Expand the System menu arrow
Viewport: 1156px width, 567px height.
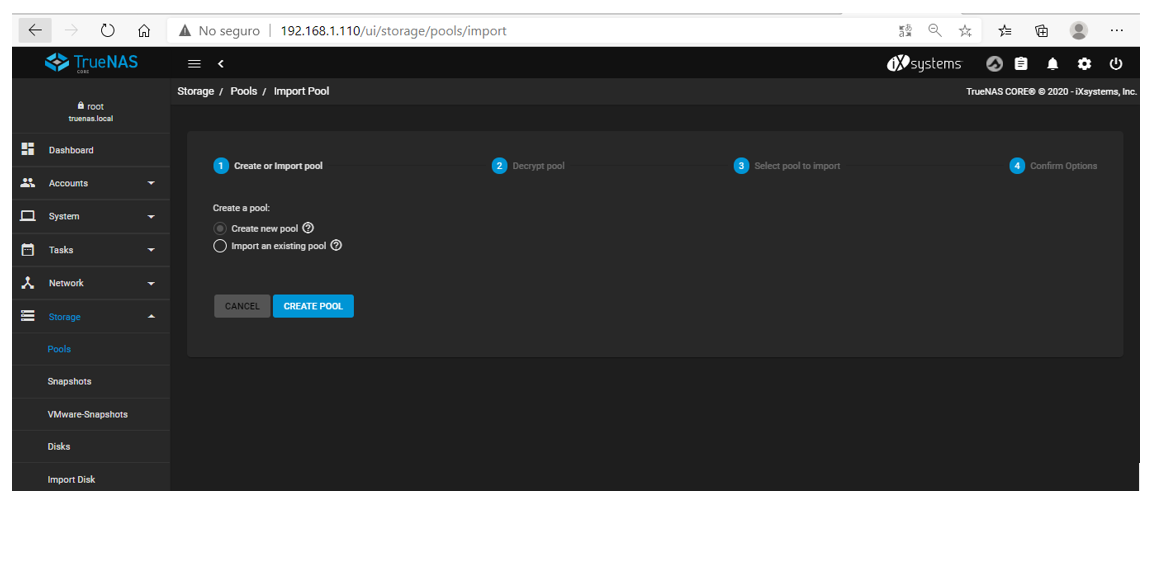click(151, 216)
